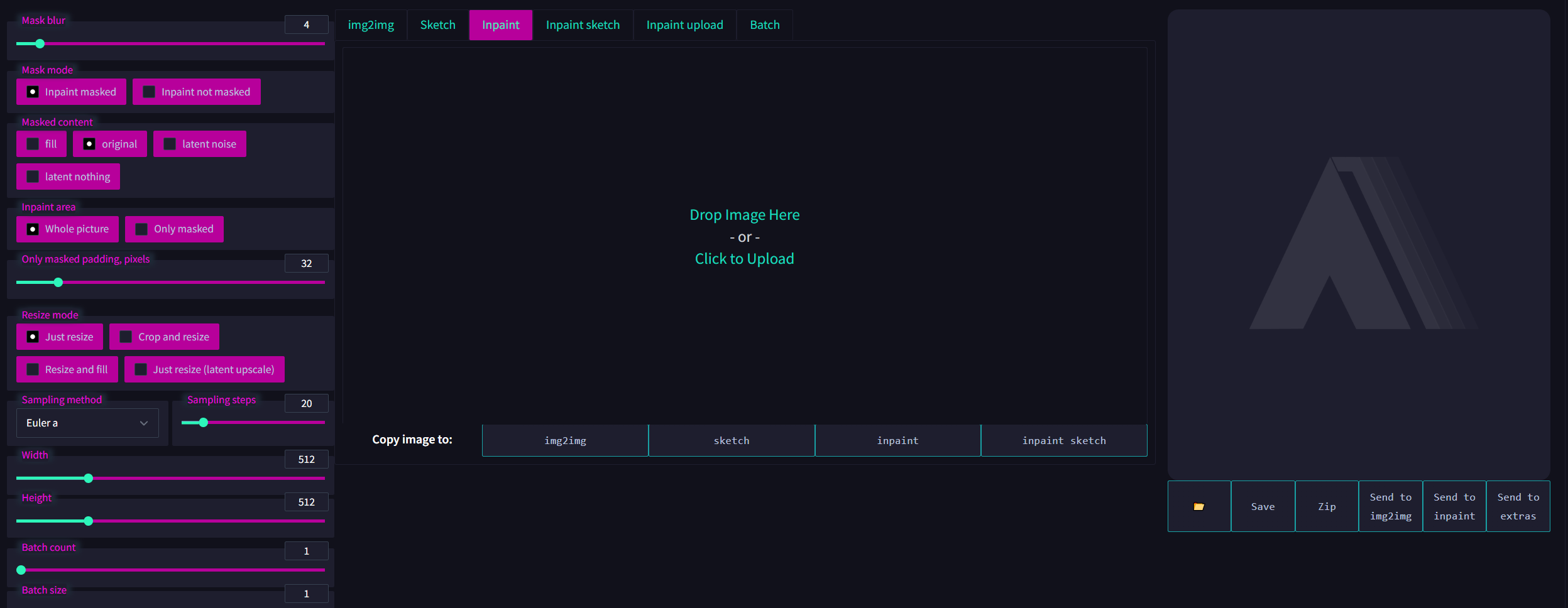Click the Height slider handle

(89, 521)
